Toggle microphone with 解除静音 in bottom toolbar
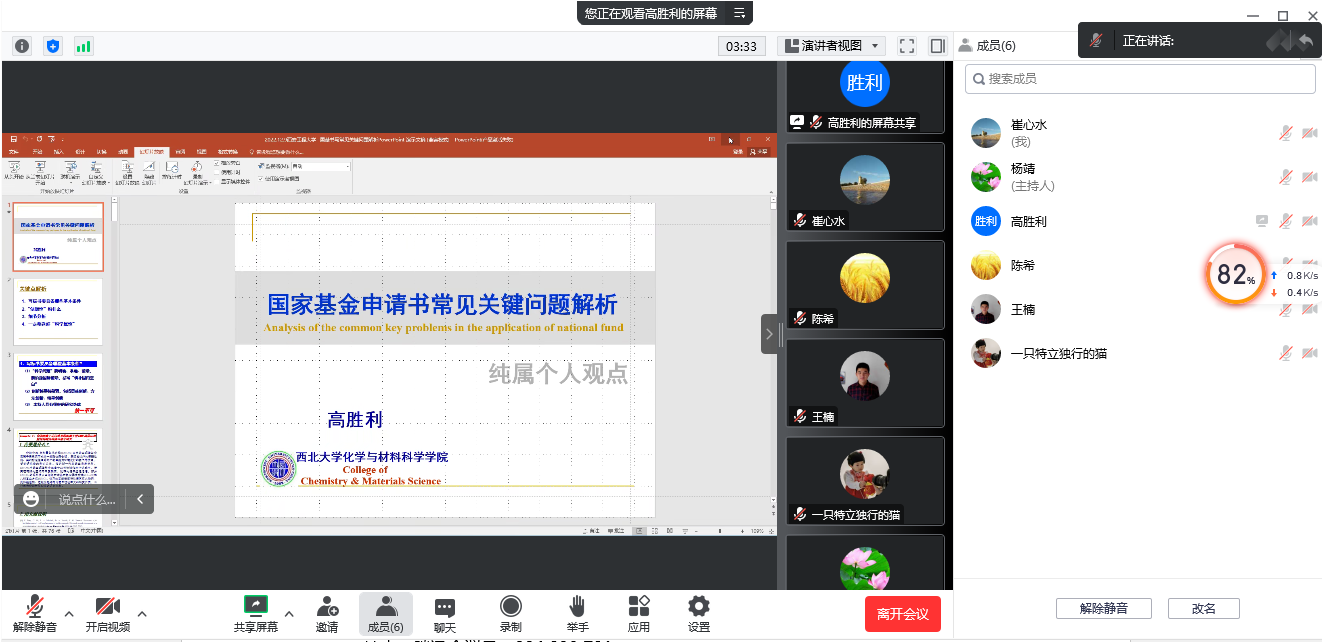Viewport: 1323px width, 643px height. 35,613
